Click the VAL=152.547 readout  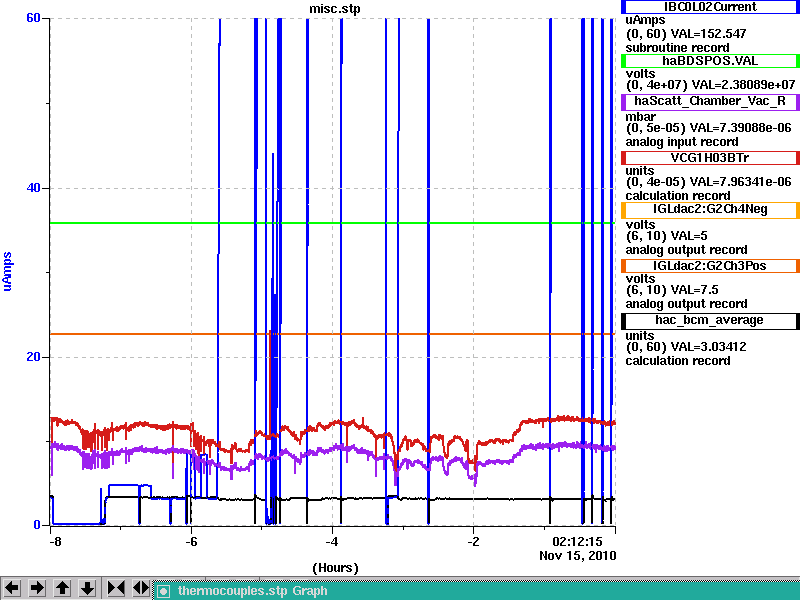(708, 34)
